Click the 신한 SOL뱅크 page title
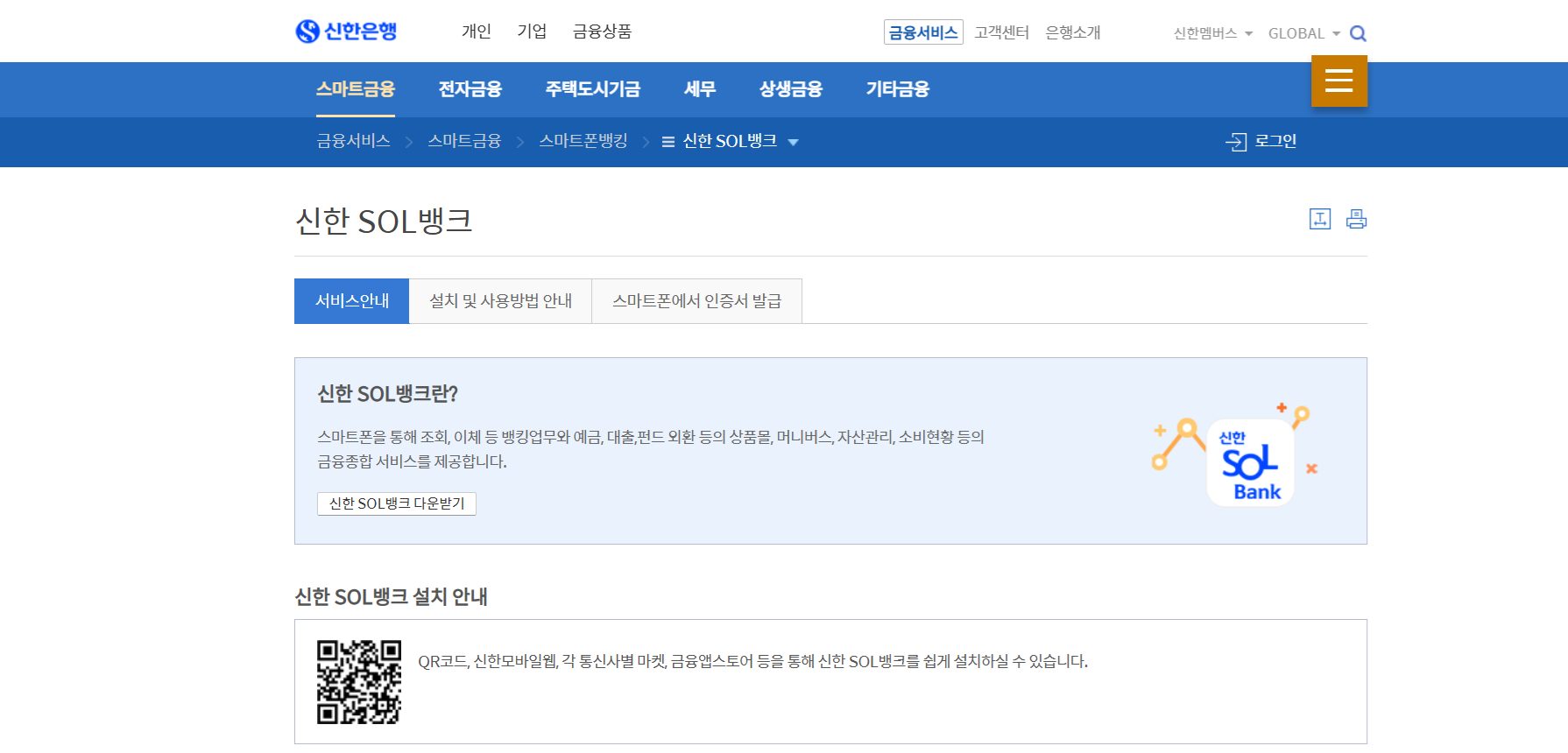 (x=384, y=221)
